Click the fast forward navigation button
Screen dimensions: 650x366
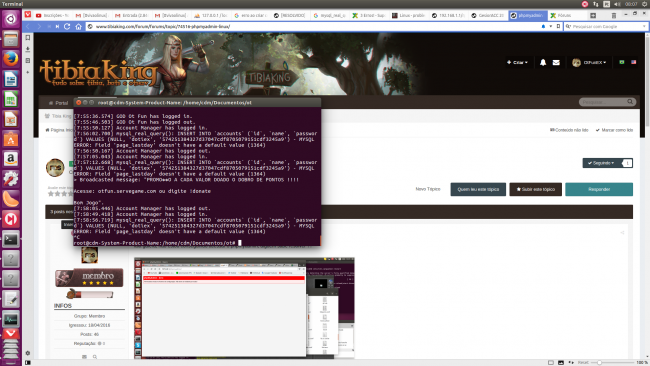tap(56, 27)
